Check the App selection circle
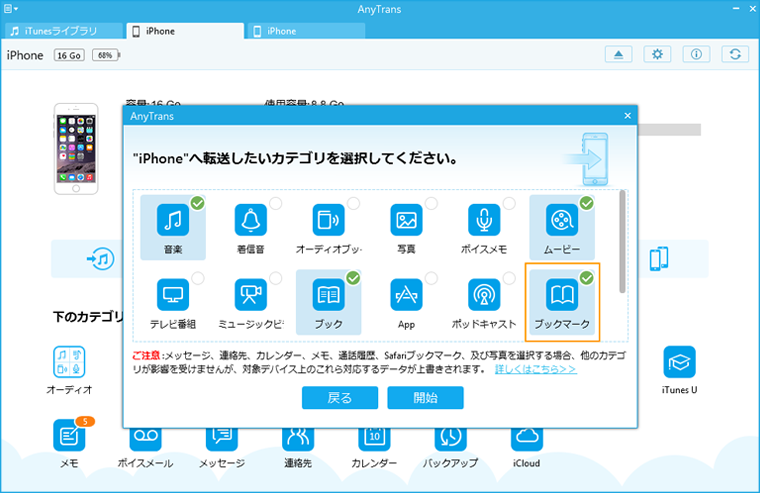Image resolution: width=760 pixels, height=493 pixels. (431, 278)
